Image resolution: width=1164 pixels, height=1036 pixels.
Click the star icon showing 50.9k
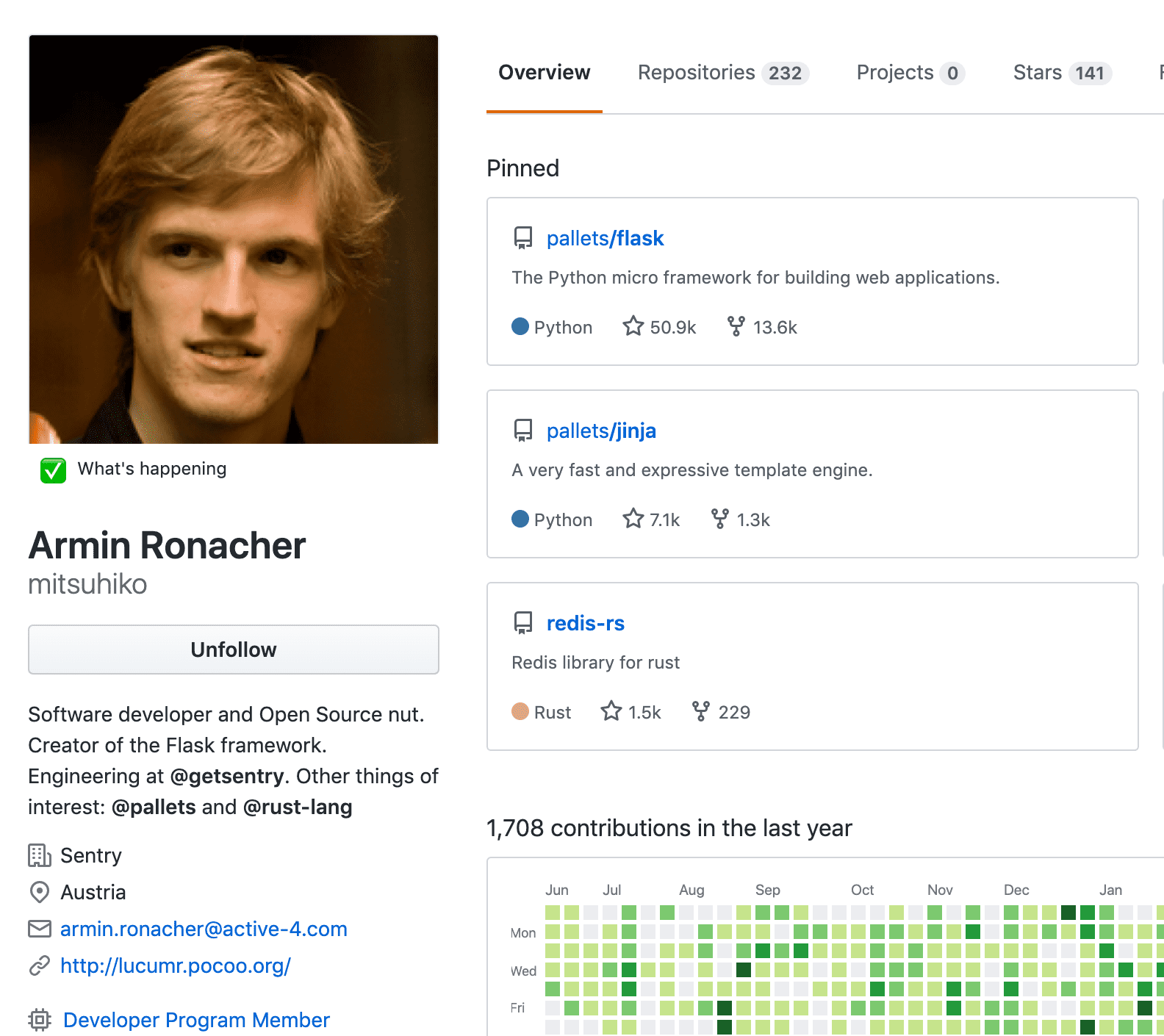click(633, 325)
